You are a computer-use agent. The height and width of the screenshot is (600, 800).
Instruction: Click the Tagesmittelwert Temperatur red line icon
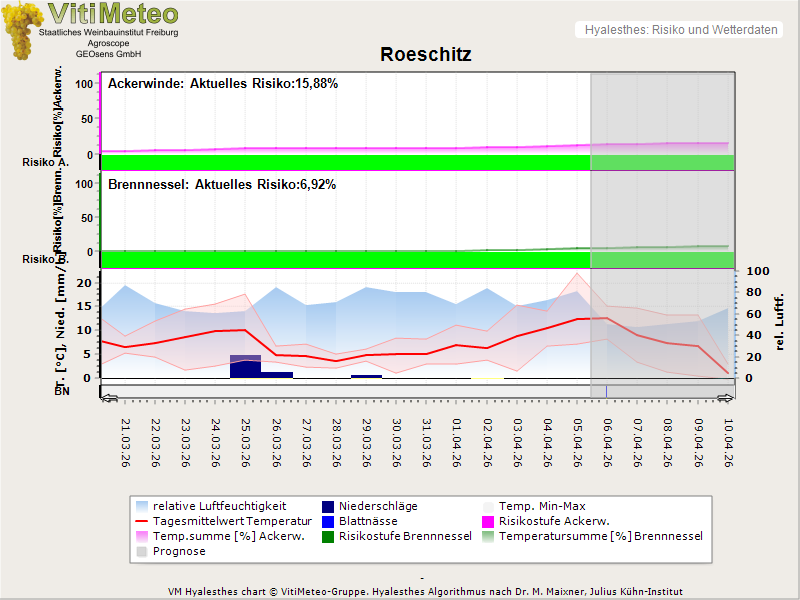coord(141,521)
